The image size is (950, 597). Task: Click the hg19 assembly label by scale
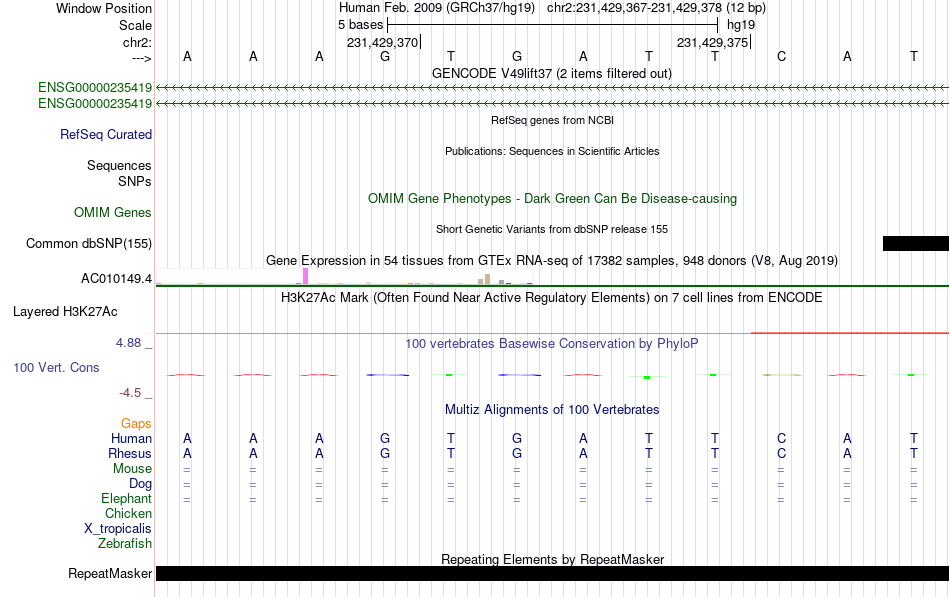[x=741, y=25]
